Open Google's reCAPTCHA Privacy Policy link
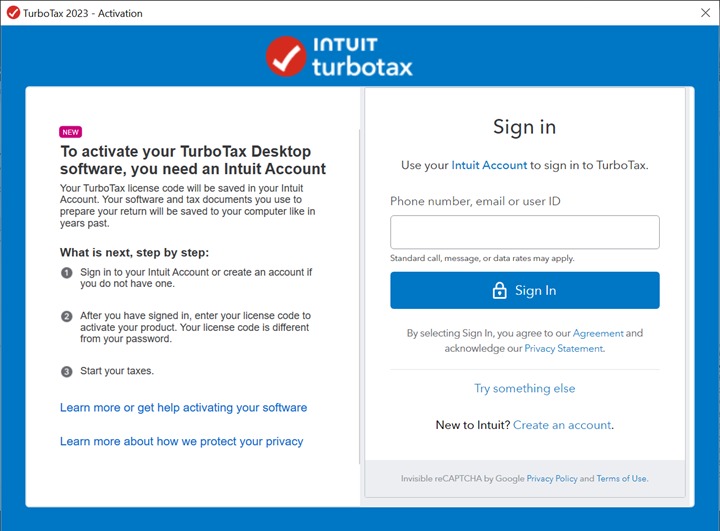 click(552, 479)
